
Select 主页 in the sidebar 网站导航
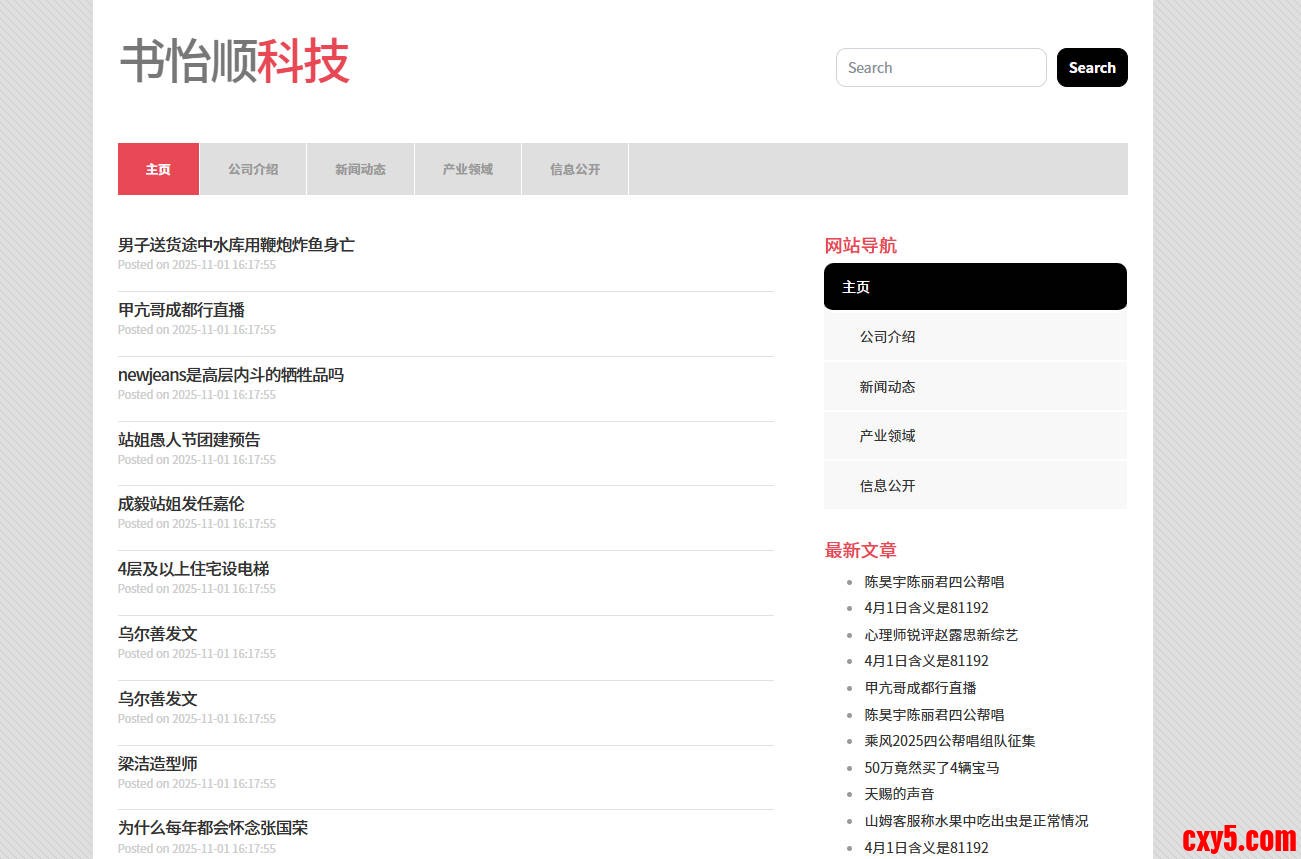coord(975,287)
